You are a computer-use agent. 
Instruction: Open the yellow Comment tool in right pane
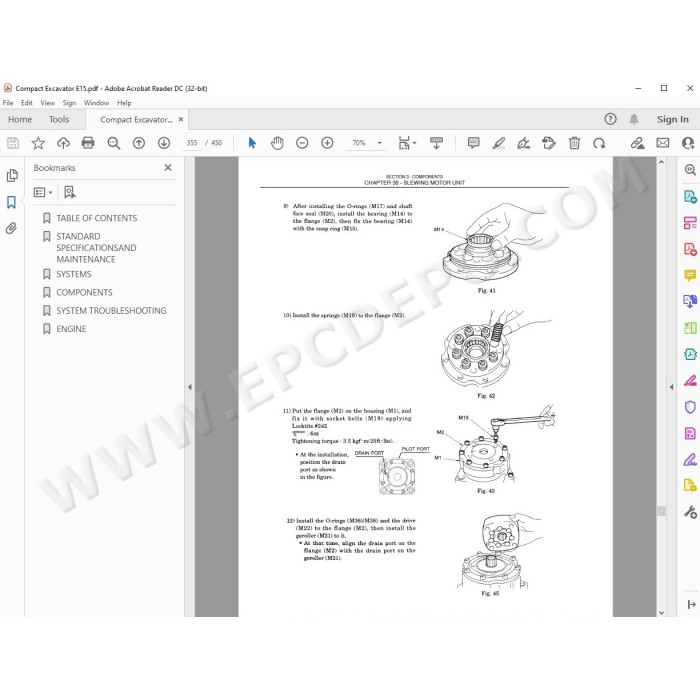click(x=690, y=275)
